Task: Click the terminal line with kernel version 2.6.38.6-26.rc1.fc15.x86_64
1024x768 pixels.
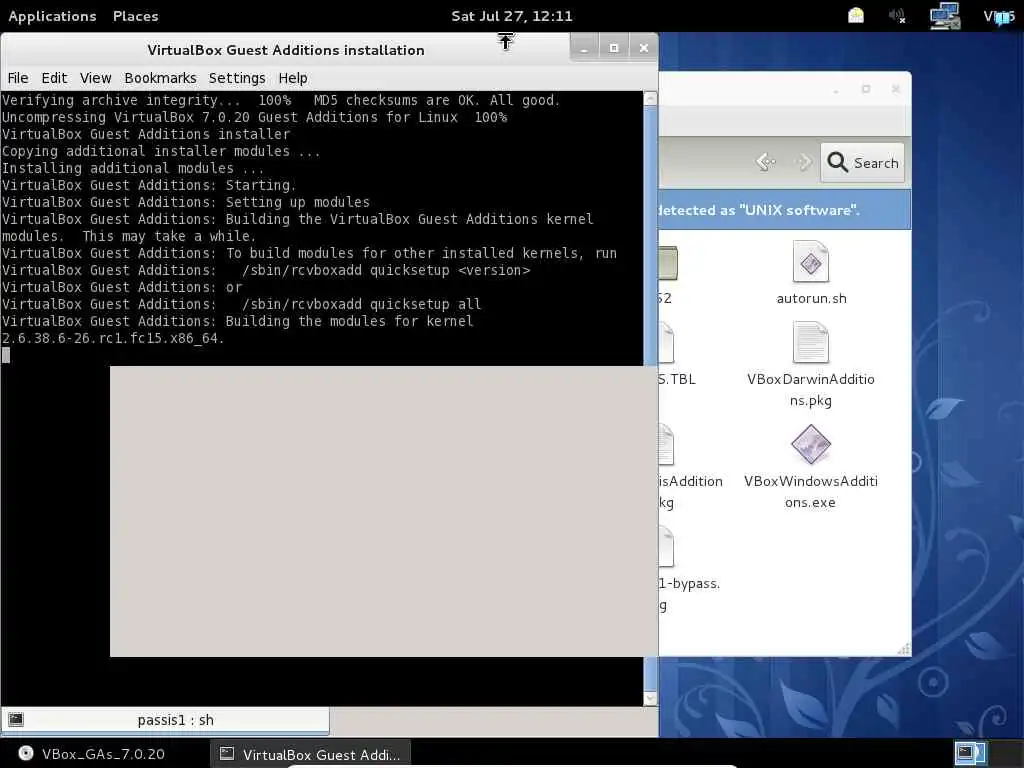Action: 113,338
